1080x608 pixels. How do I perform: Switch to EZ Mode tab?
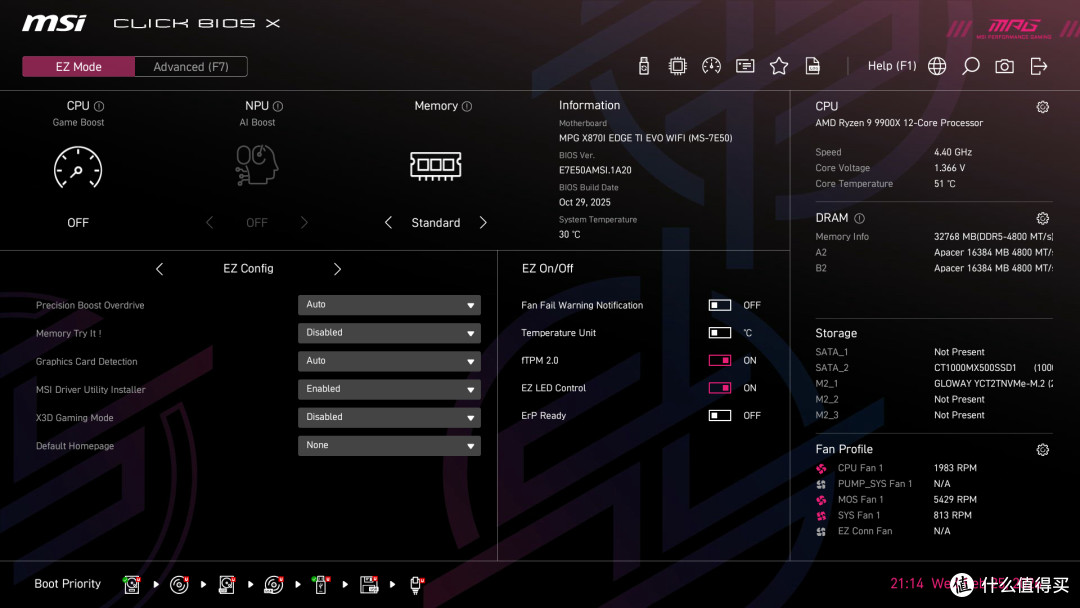pos(79,67)
